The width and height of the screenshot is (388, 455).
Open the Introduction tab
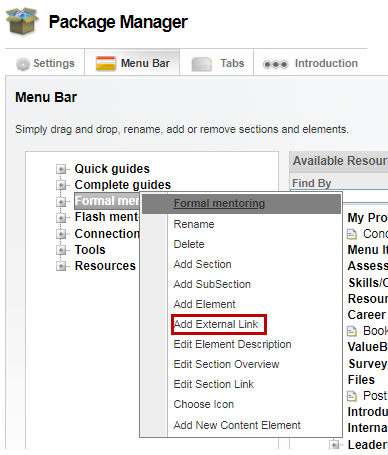point(310,63)
